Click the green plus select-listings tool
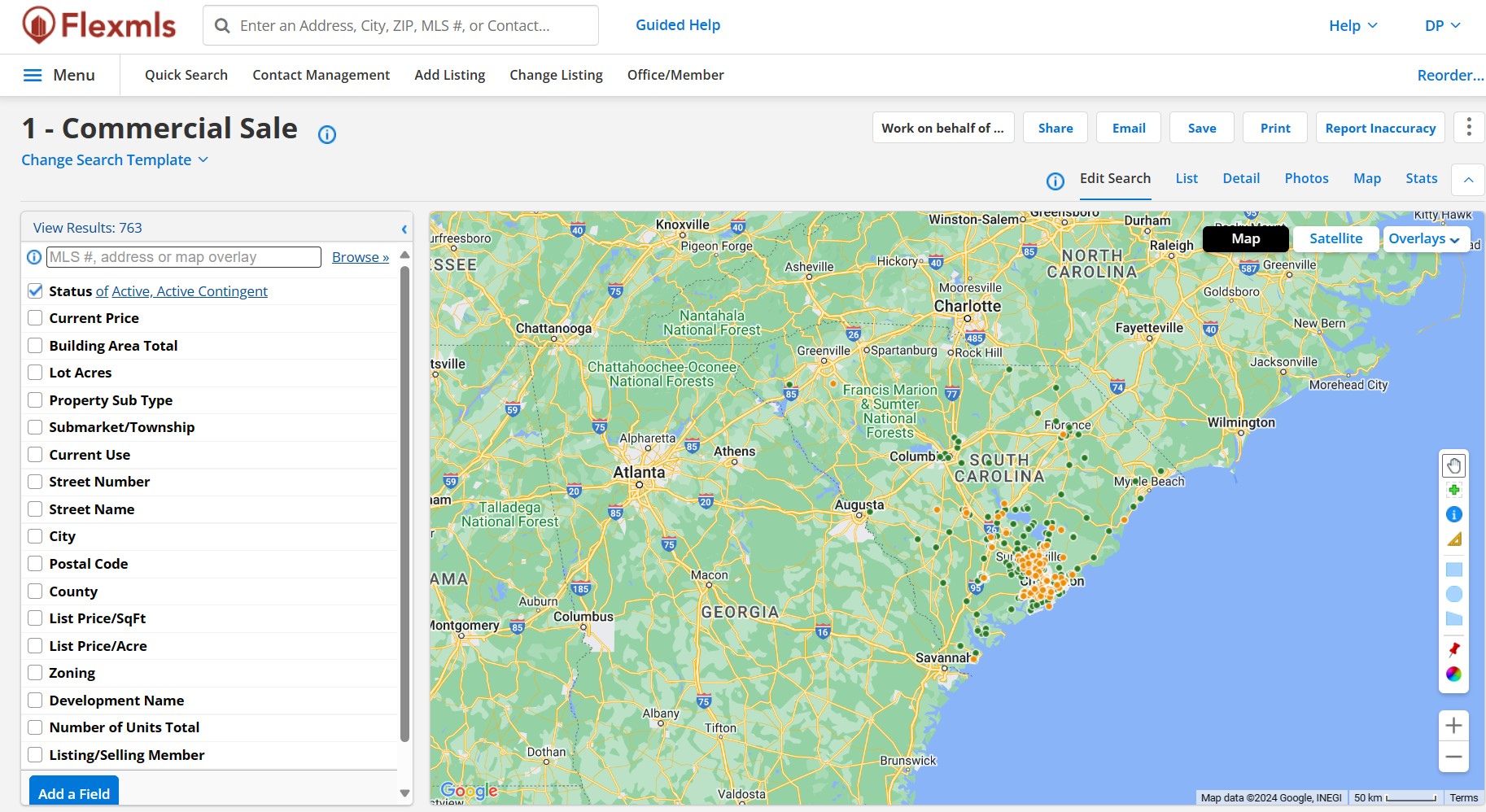Screen dimensions: 1486x812 click(x=1453, y=490)
